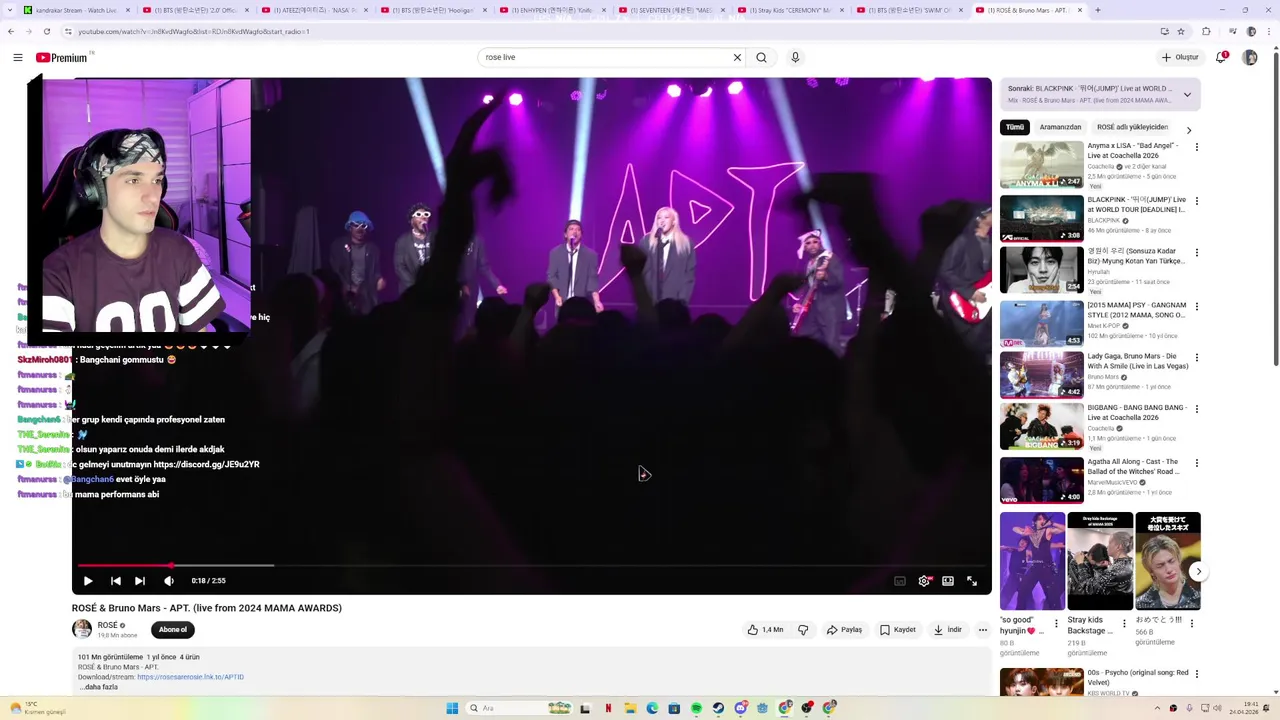Switch to the kandrakar Stream browser tab
This screenshot has width=1280, height=720.
(x=76, y=10)
